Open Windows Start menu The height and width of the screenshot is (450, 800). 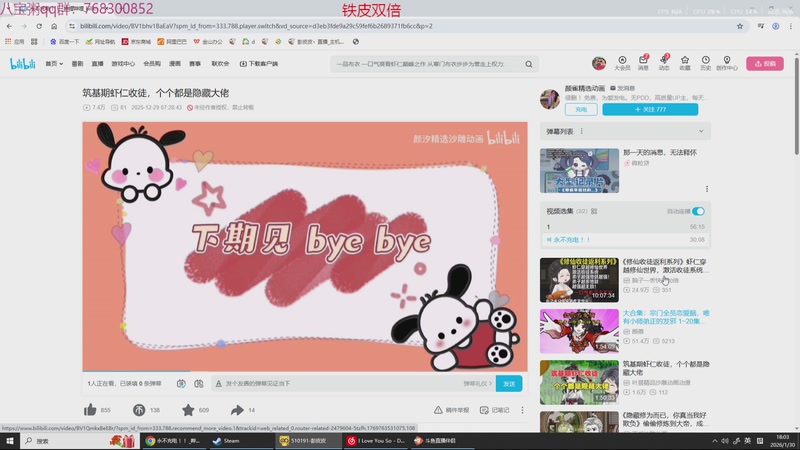(x=9, y=441)
